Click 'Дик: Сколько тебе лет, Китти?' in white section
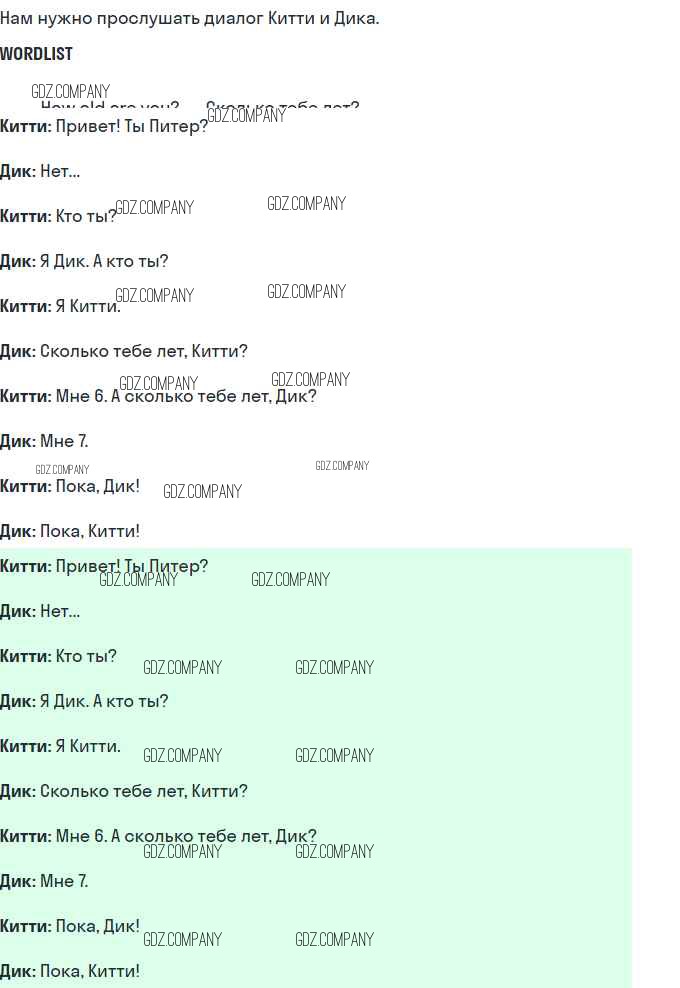 (x=124, y=351)
